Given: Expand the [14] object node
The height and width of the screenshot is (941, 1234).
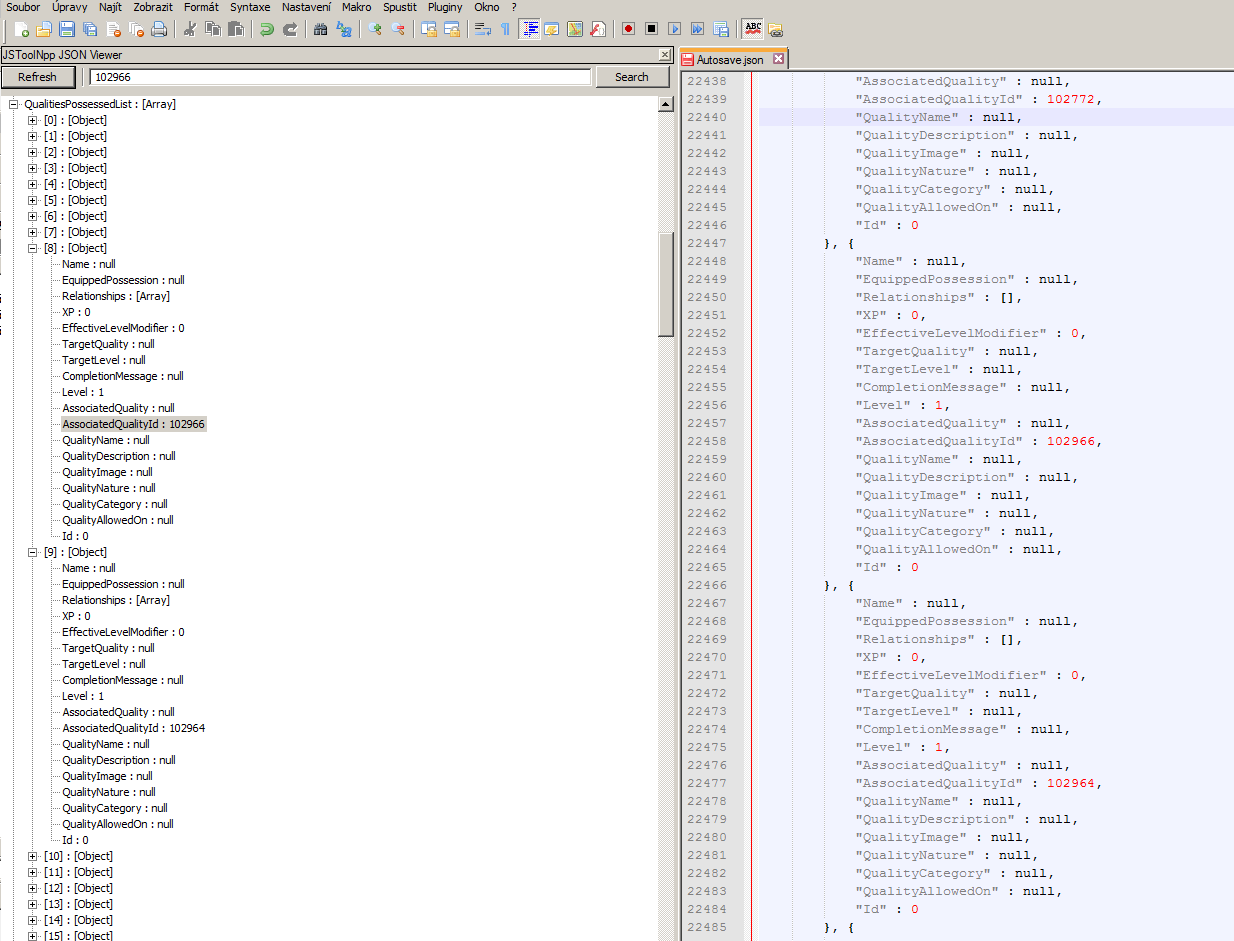Looking at the screenshot, I should [33, 920].
